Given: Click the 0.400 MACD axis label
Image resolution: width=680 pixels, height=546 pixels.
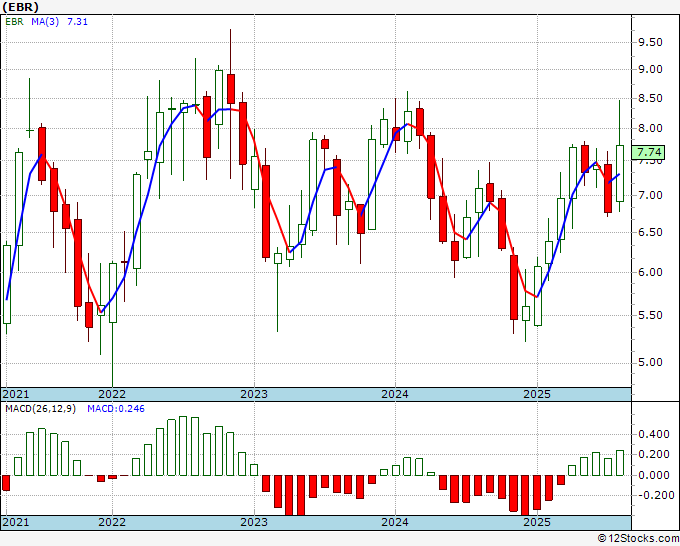Looking at the screenshot, I should (654, 435).
